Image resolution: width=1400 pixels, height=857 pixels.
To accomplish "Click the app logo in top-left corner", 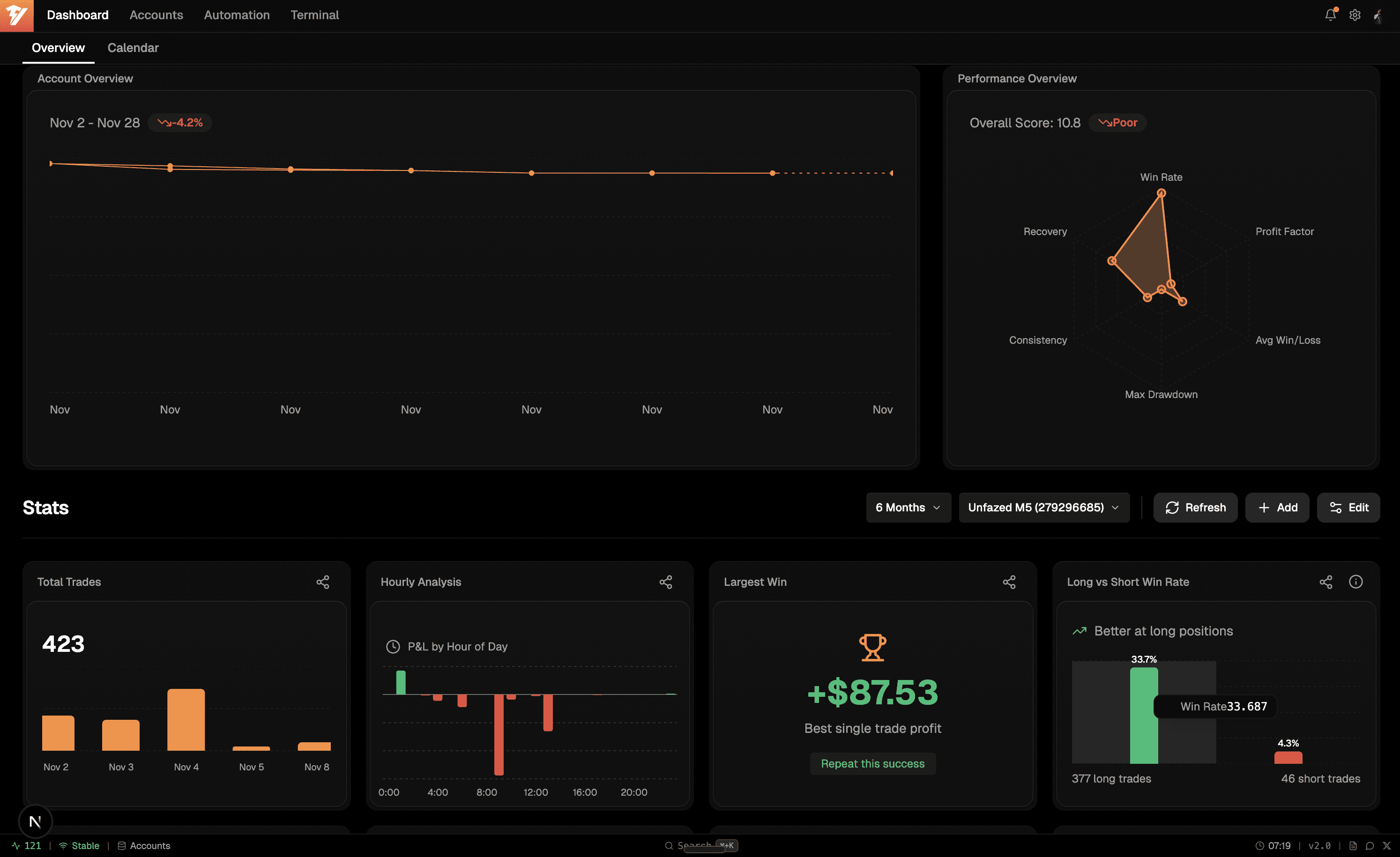I will coord(16,15).
